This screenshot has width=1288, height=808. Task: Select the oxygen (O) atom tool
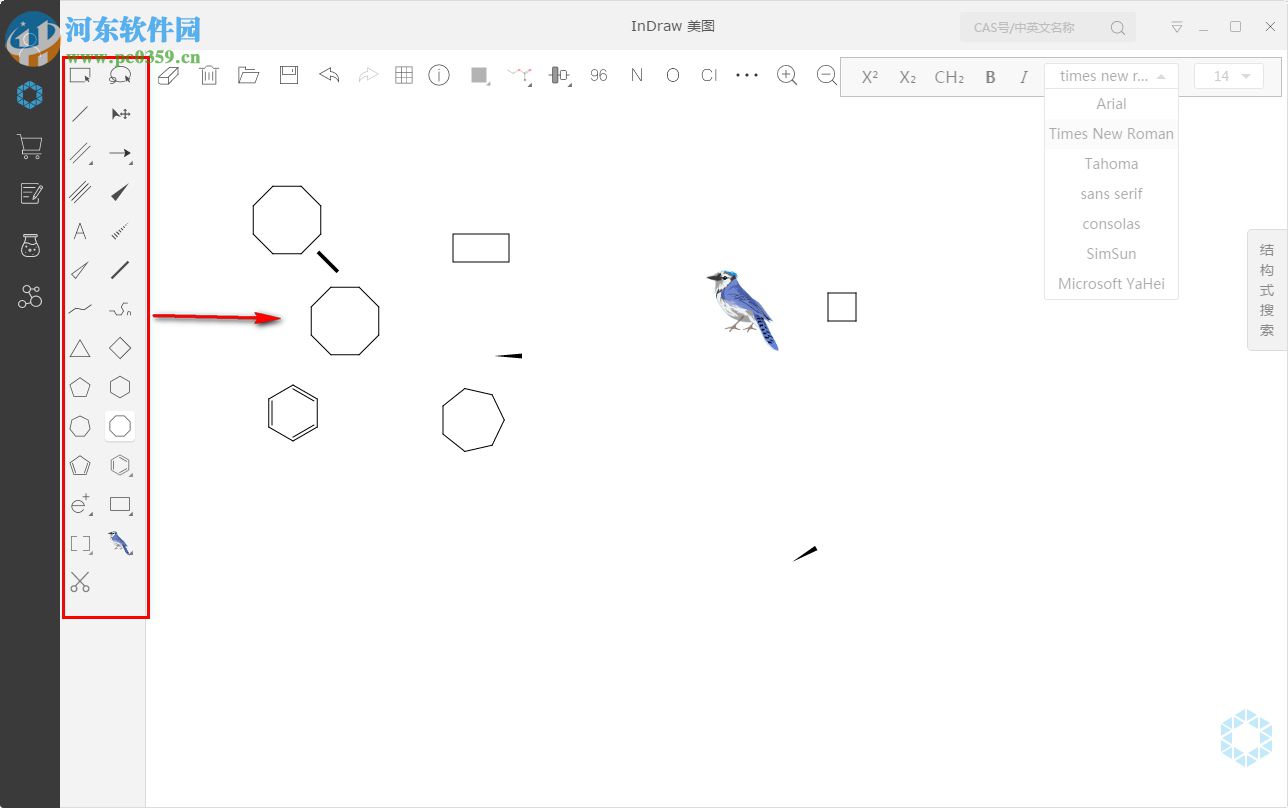click(672, 75)
